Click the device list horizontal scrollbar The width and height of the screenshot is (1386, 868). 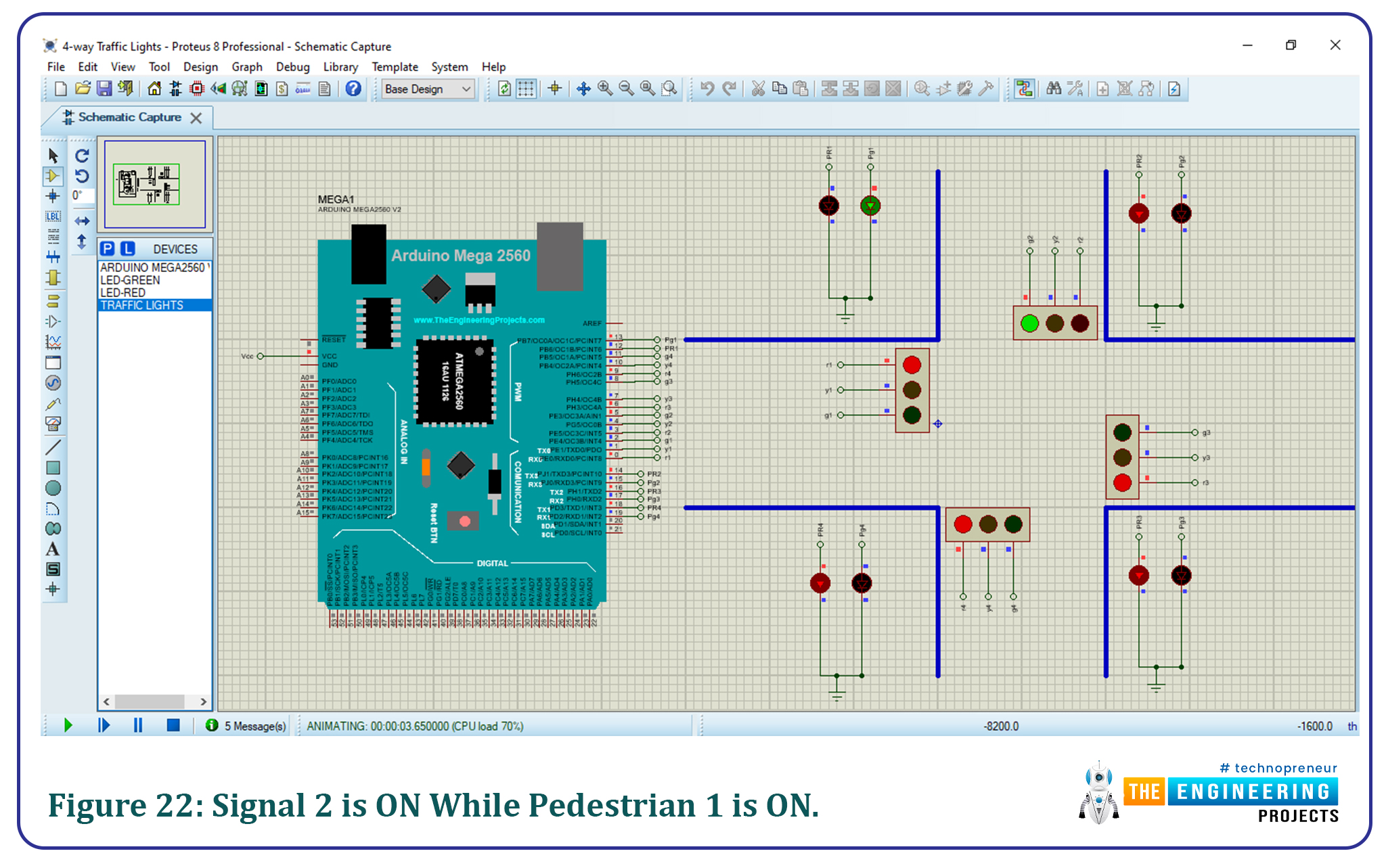155,702
